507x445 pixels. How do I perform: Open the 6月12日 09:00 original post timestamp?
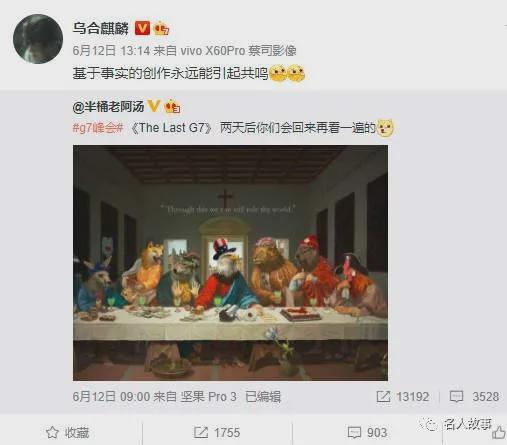click(x=111, y=397)
